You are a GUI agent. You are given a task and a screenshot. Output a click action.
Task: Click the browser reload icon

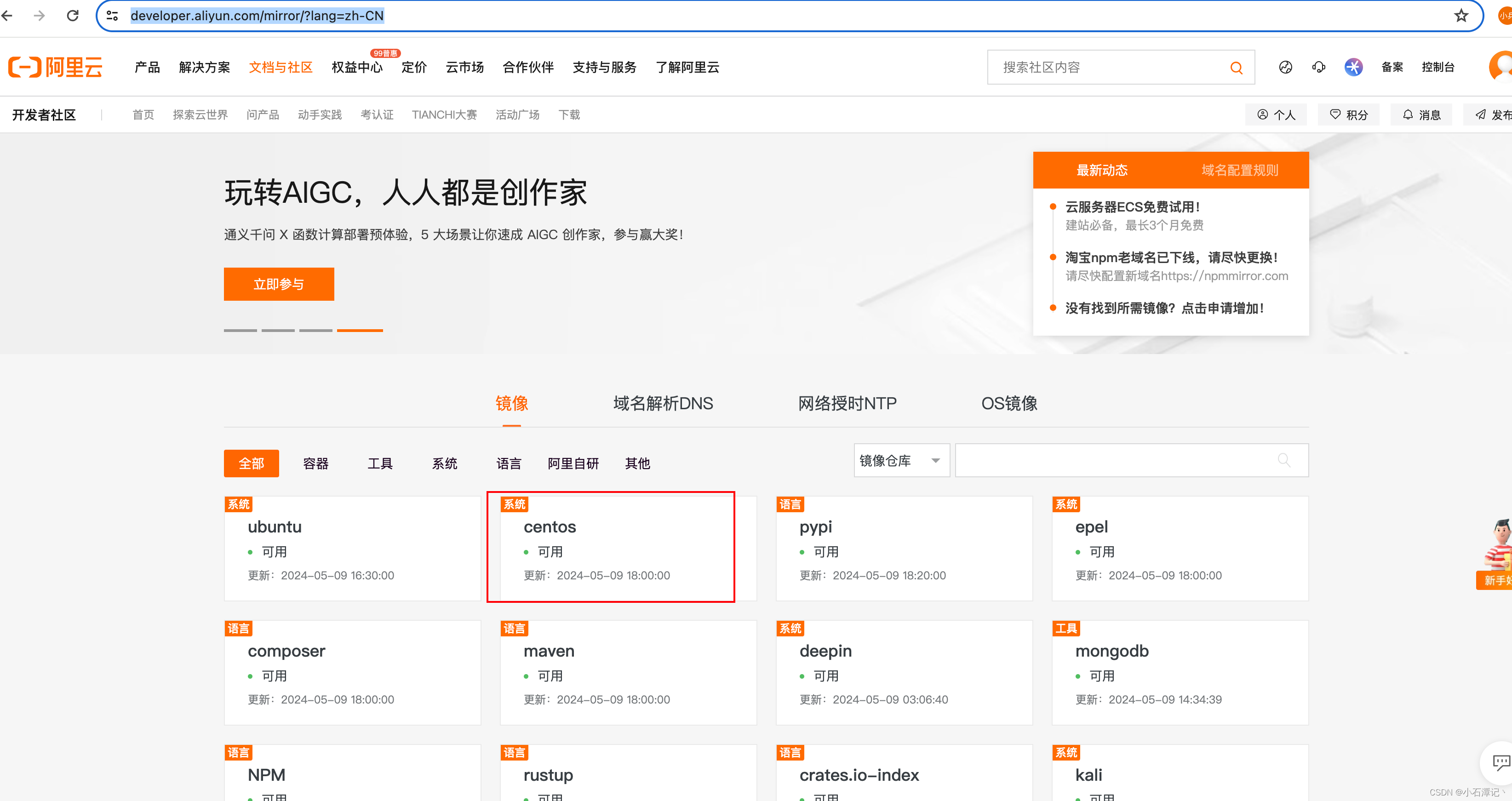pos(73,16)
